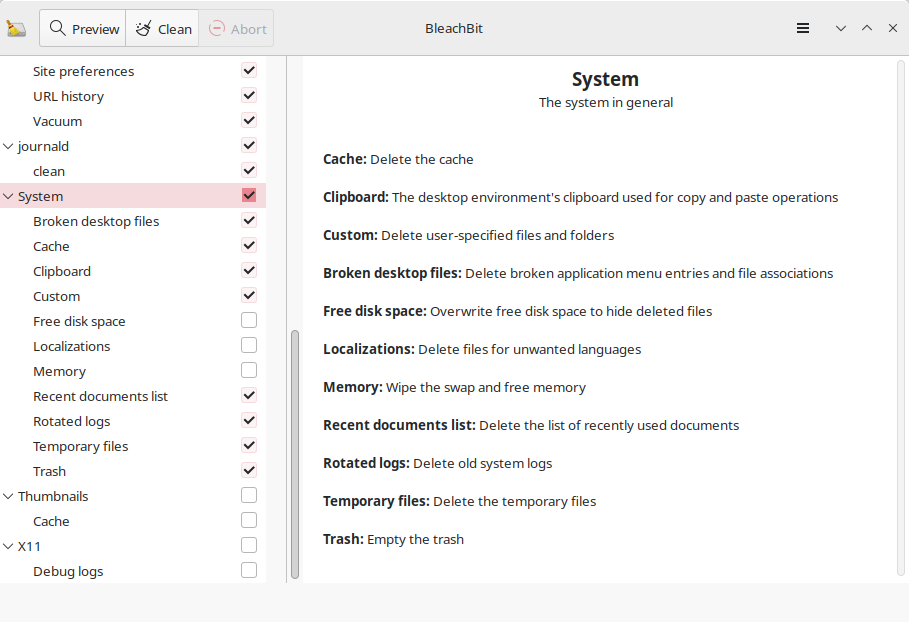Image resolution: width=909 pixels, height=622 pixels.
Task: Check the Memory checkbox
Action: (x=249, y=370)
